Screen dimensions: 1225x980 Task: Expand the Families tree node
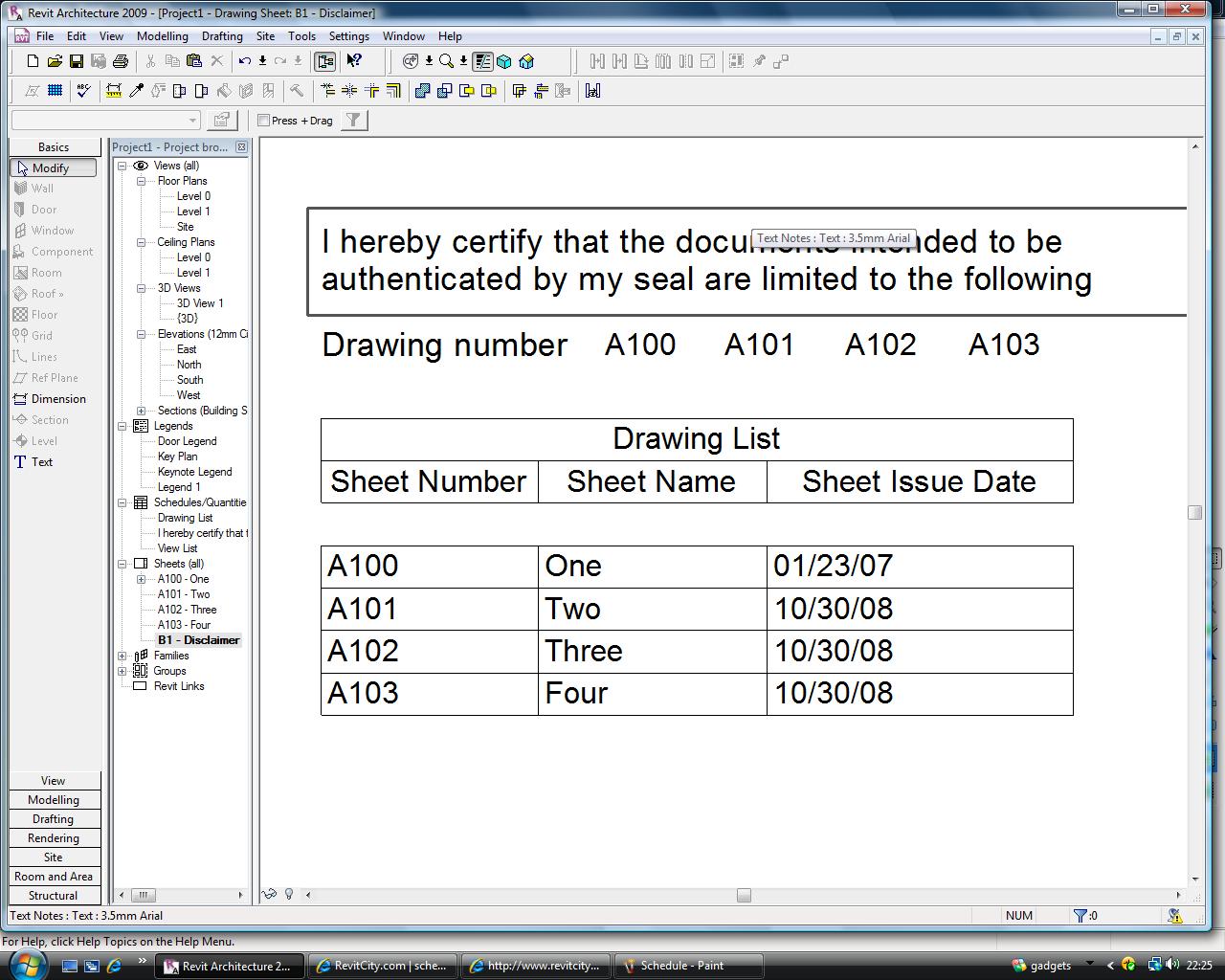point(122,656)
